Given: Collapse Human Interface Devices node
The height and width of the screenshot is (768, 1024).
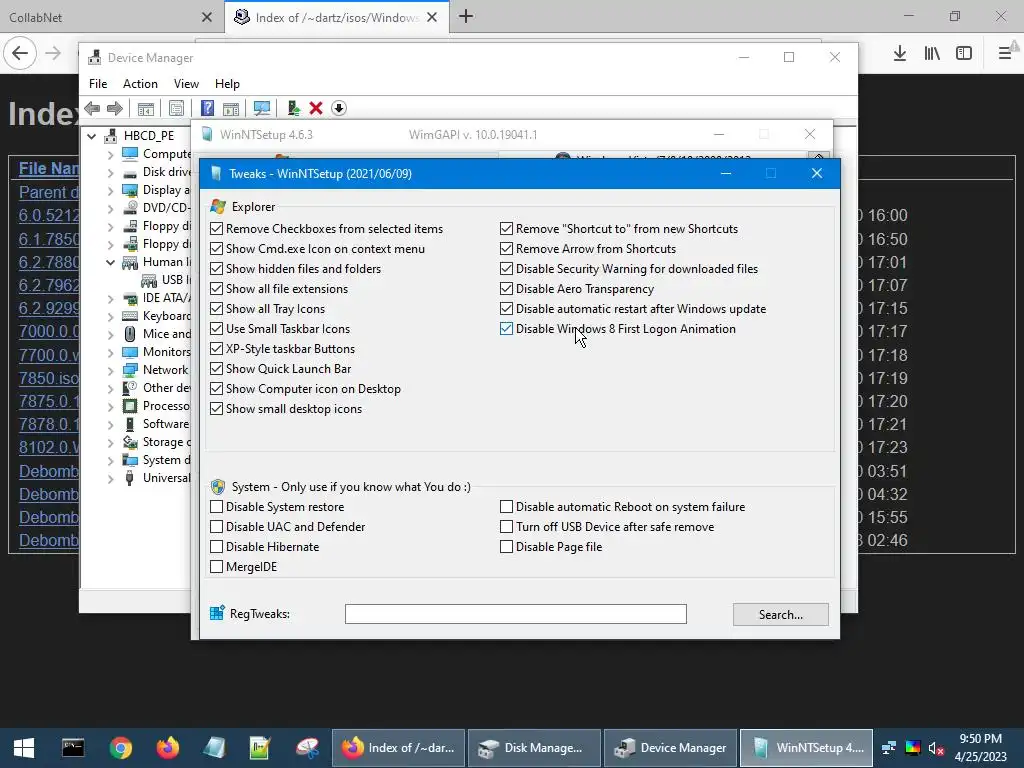Looking at the screenshot, I should click(x=110, y=263).
